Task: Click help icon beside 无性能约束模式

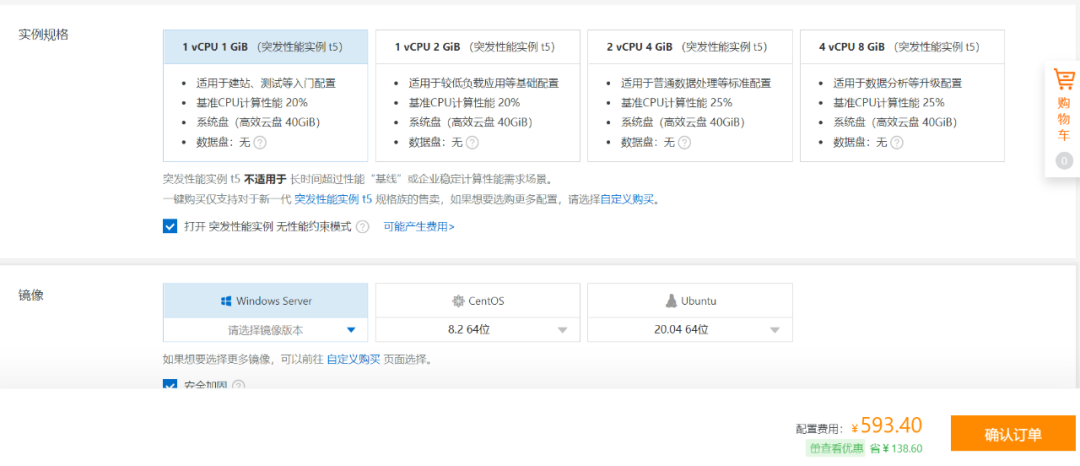Action: pos(362,226)
